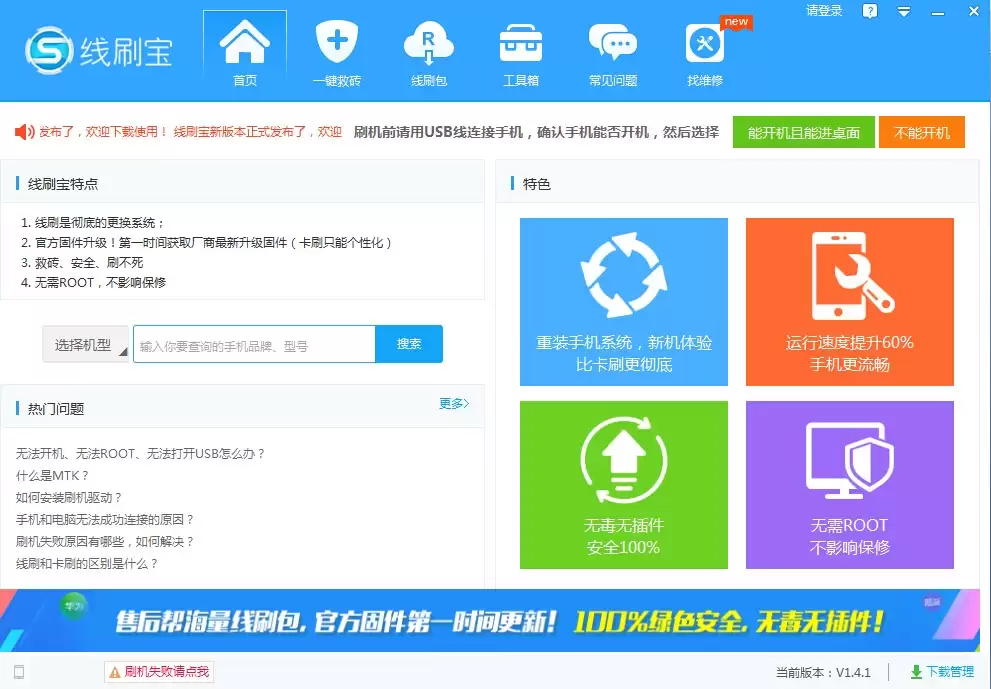Click the 热门问题 section header
Viewport: 991px width, 689px height.
coord(56,409)
